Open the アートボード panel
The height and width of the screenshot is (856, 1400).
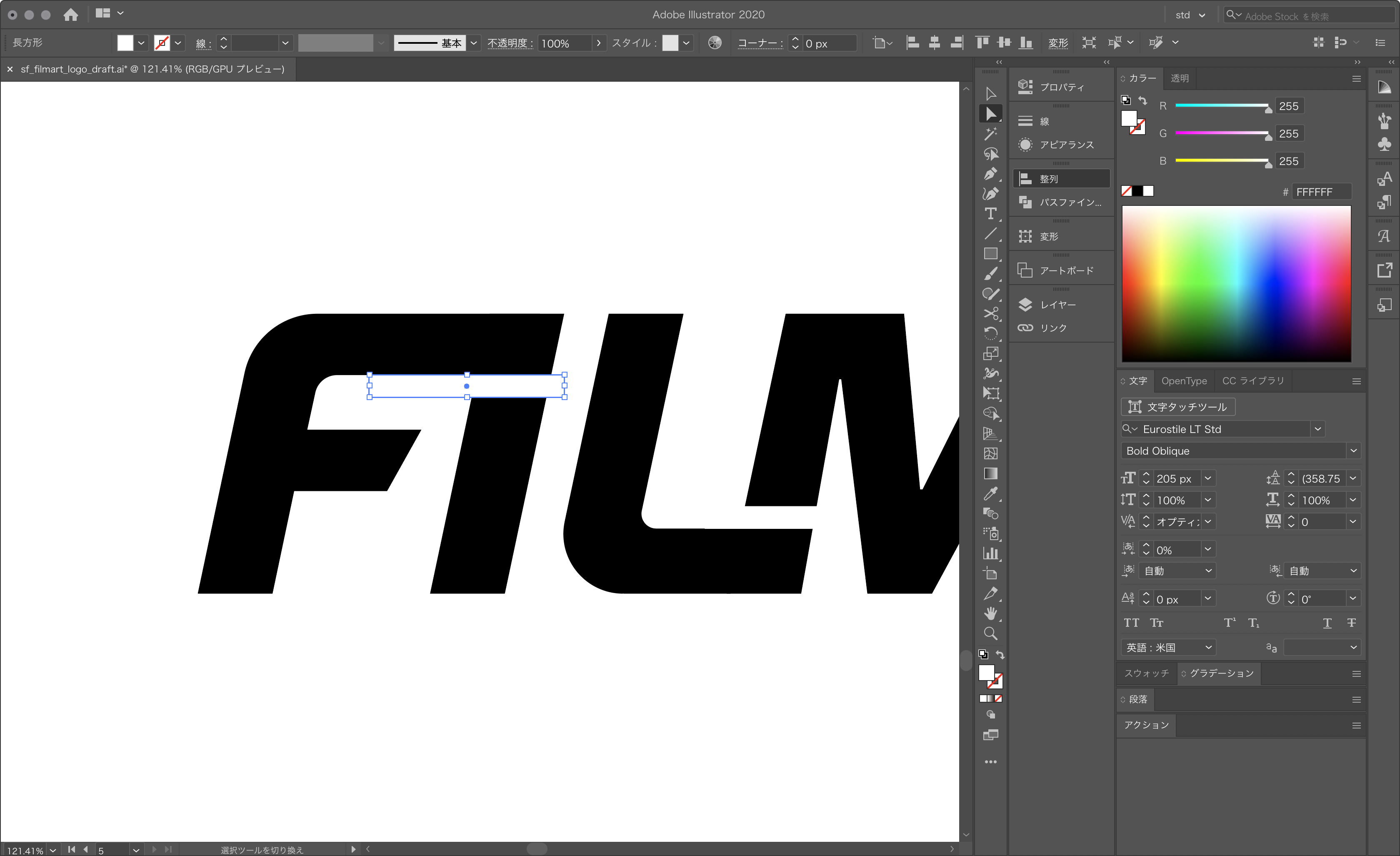tap(1060, 270)
